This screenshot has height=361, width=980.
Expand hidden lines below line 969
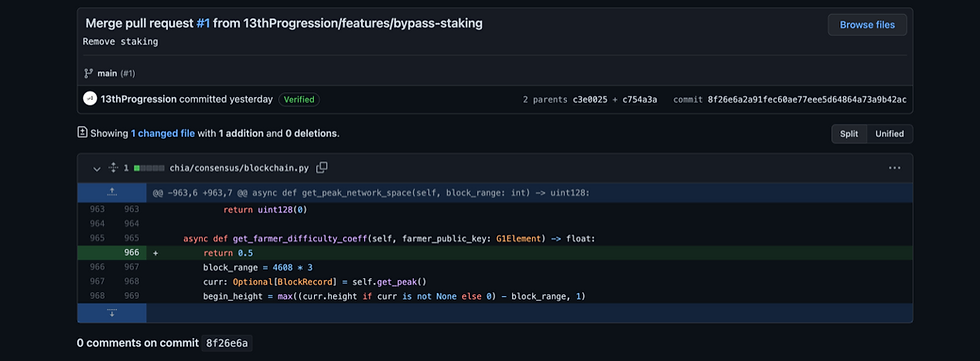click(x=112, y=312)
